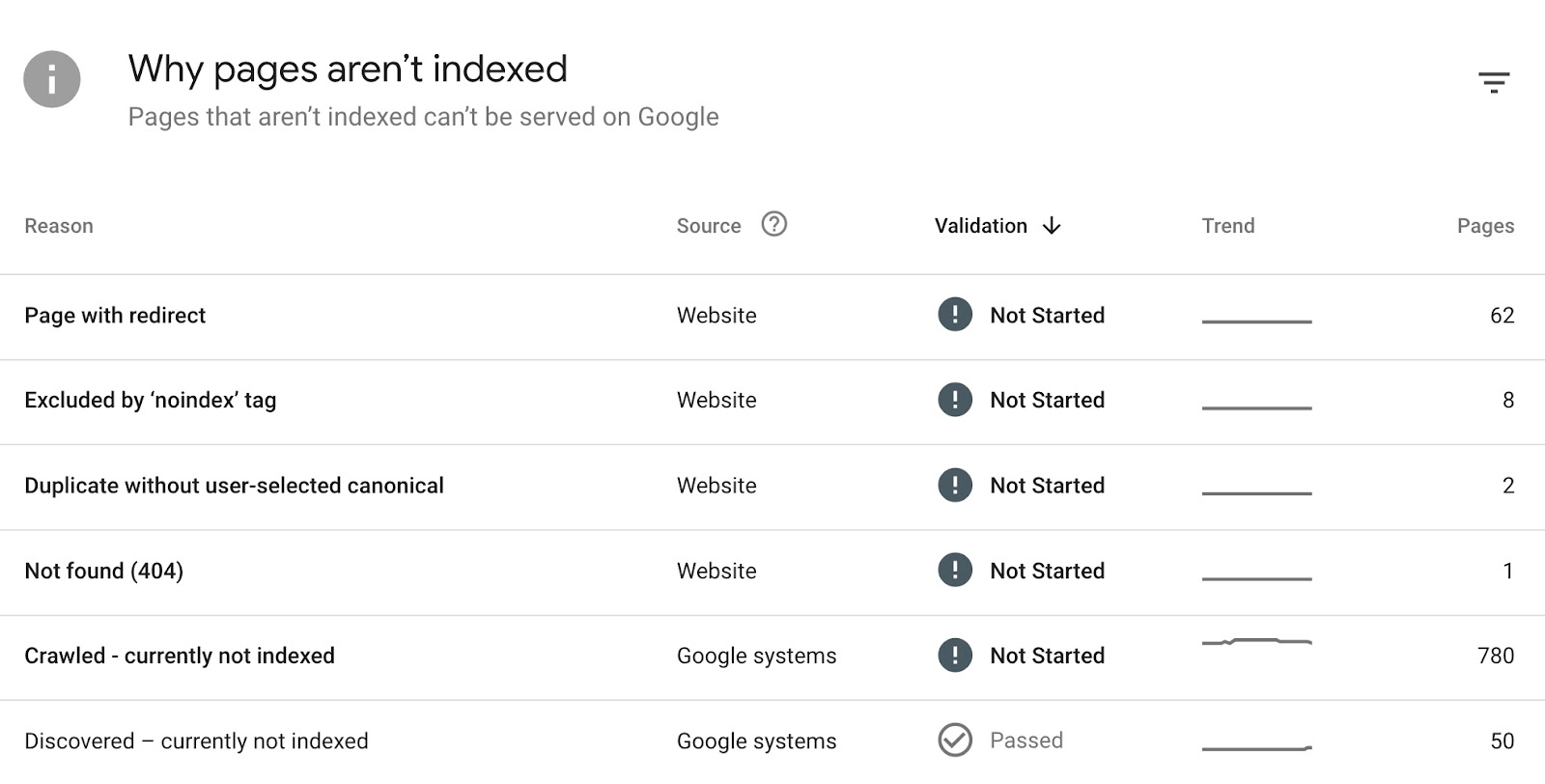Screen dimensions: 1545x784
Task: Open the filter options icon at top right
Action: 1495,81
